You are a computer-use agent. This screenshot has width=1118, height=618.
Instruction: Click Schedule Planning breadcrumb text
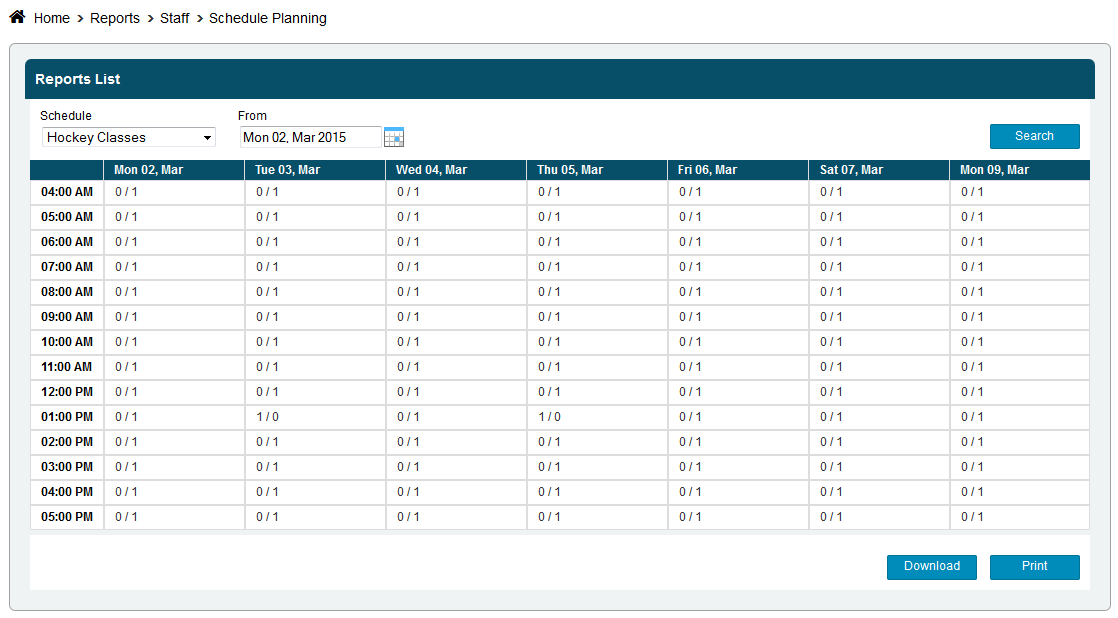[267, 18]
